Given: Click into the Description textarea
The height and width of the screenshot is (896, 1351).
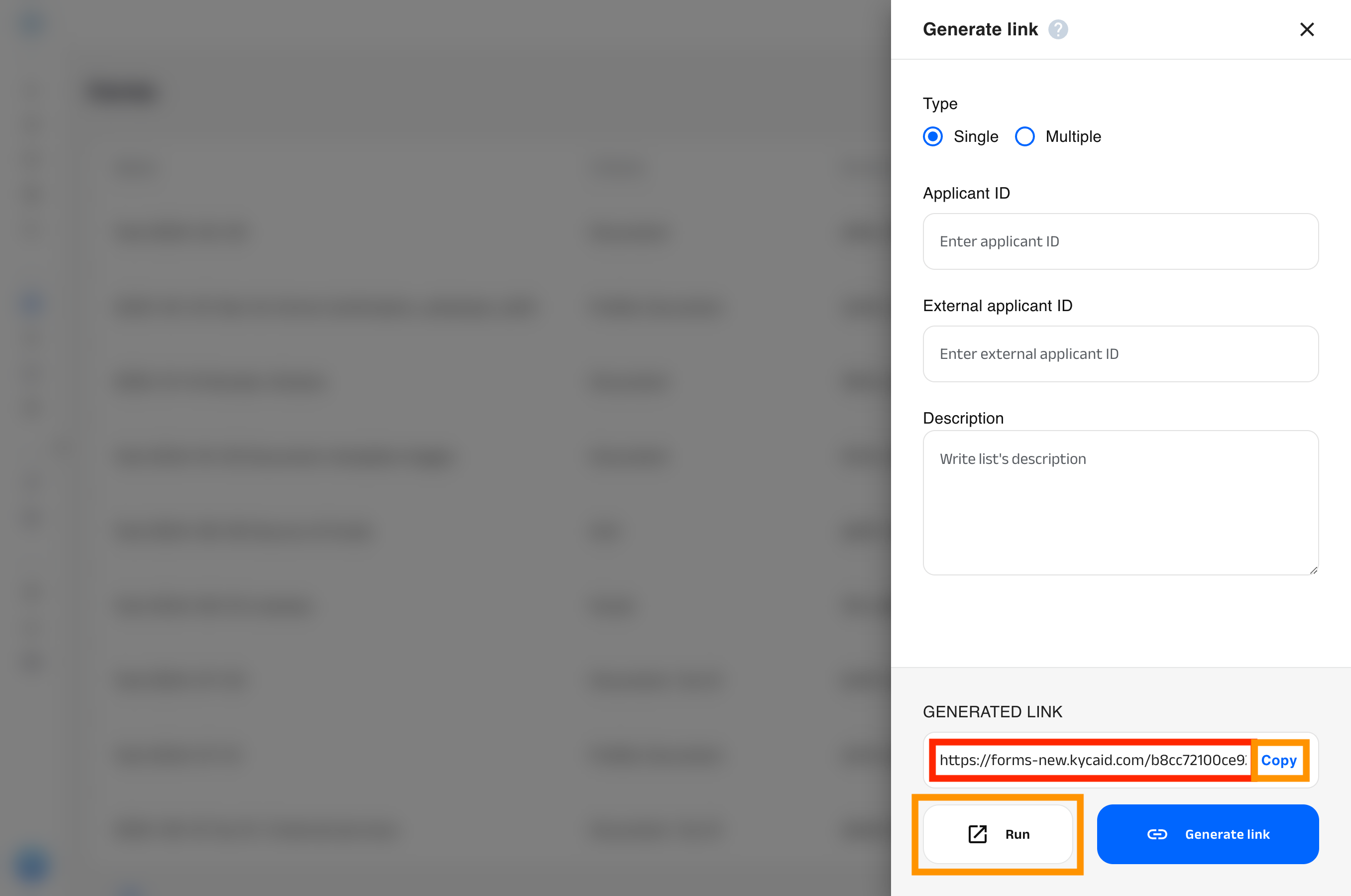Looking at the screenshot, I should pyautogui.click(x=1121, y=503).
